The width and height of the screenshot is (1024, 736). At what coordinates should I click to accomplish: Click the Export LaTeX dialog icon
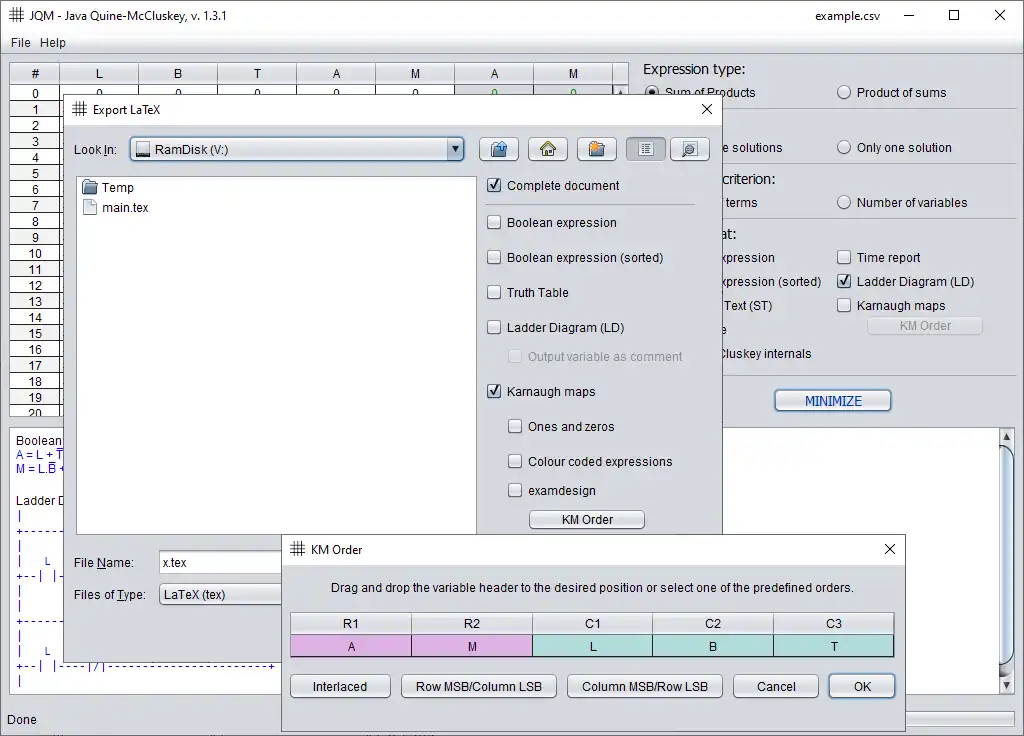point(80,109)
